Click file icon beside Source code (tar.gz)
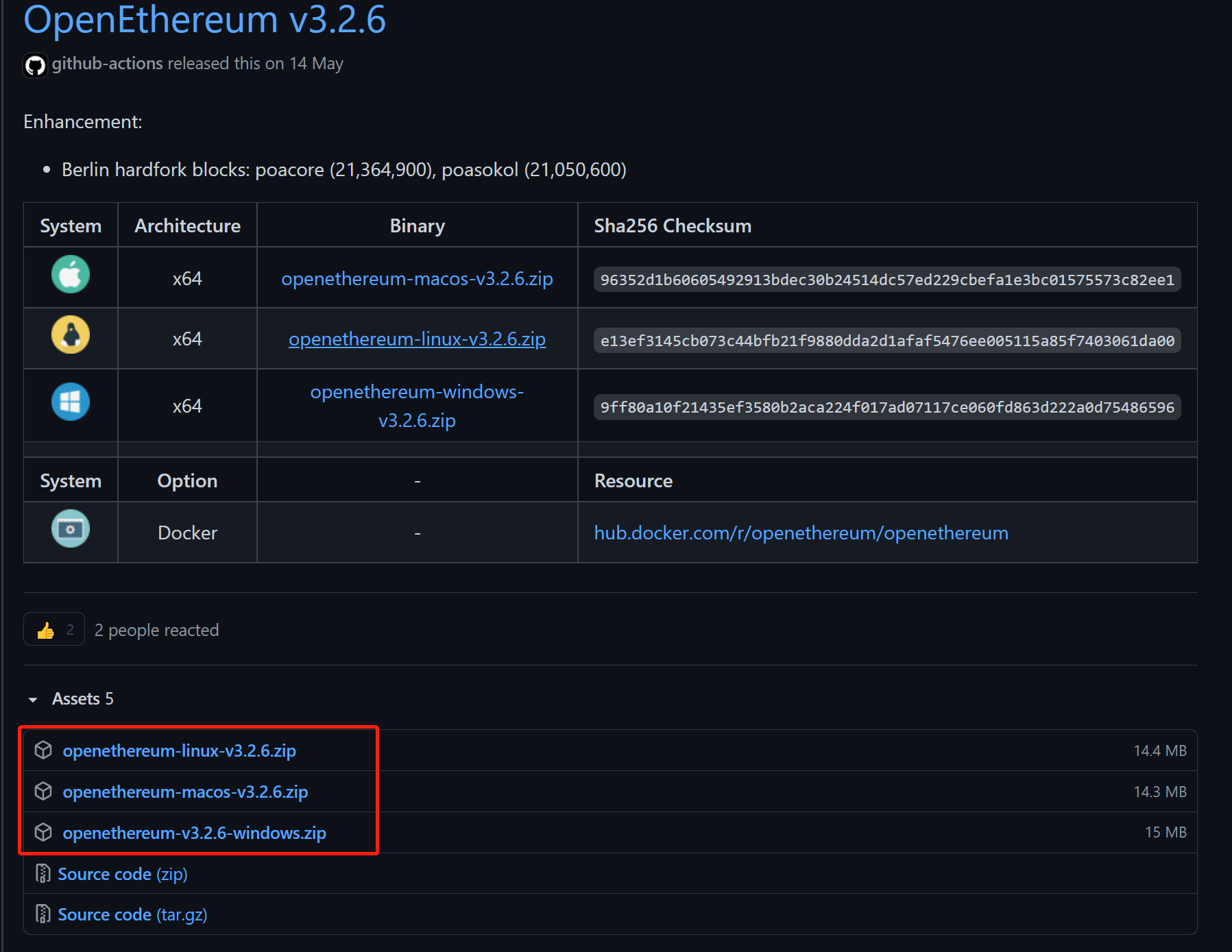Image resolution: width=1232 pixels, height=952 pixels. click(43, 914)
